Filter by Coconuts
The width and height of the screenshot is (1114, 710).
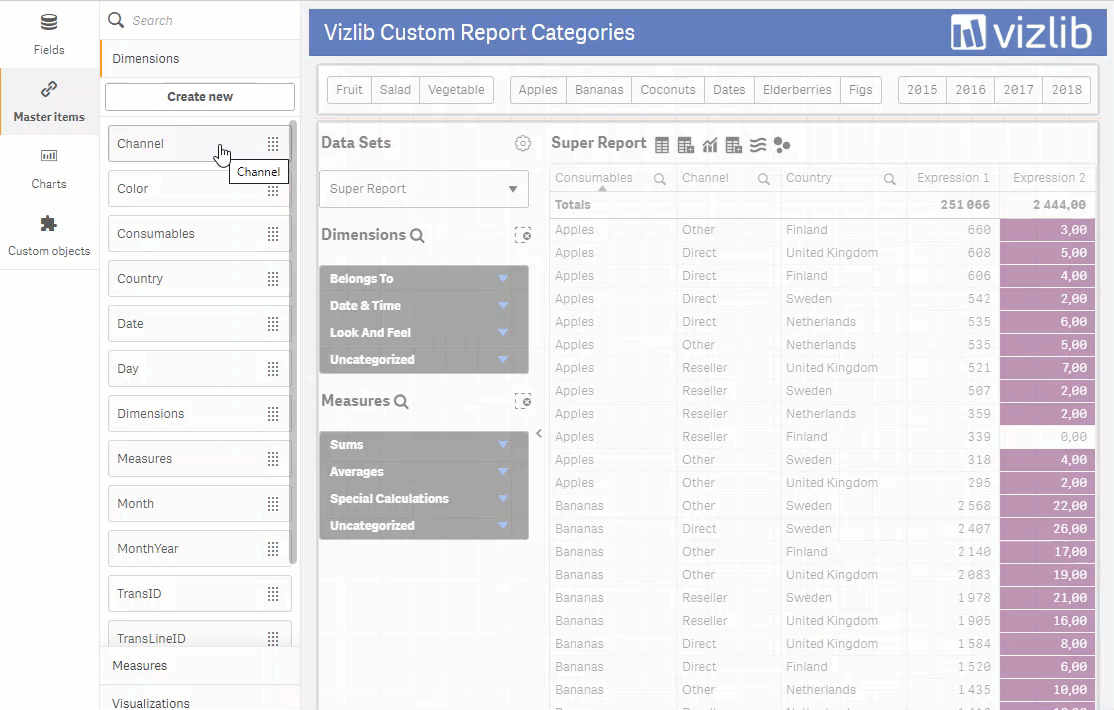668,90
